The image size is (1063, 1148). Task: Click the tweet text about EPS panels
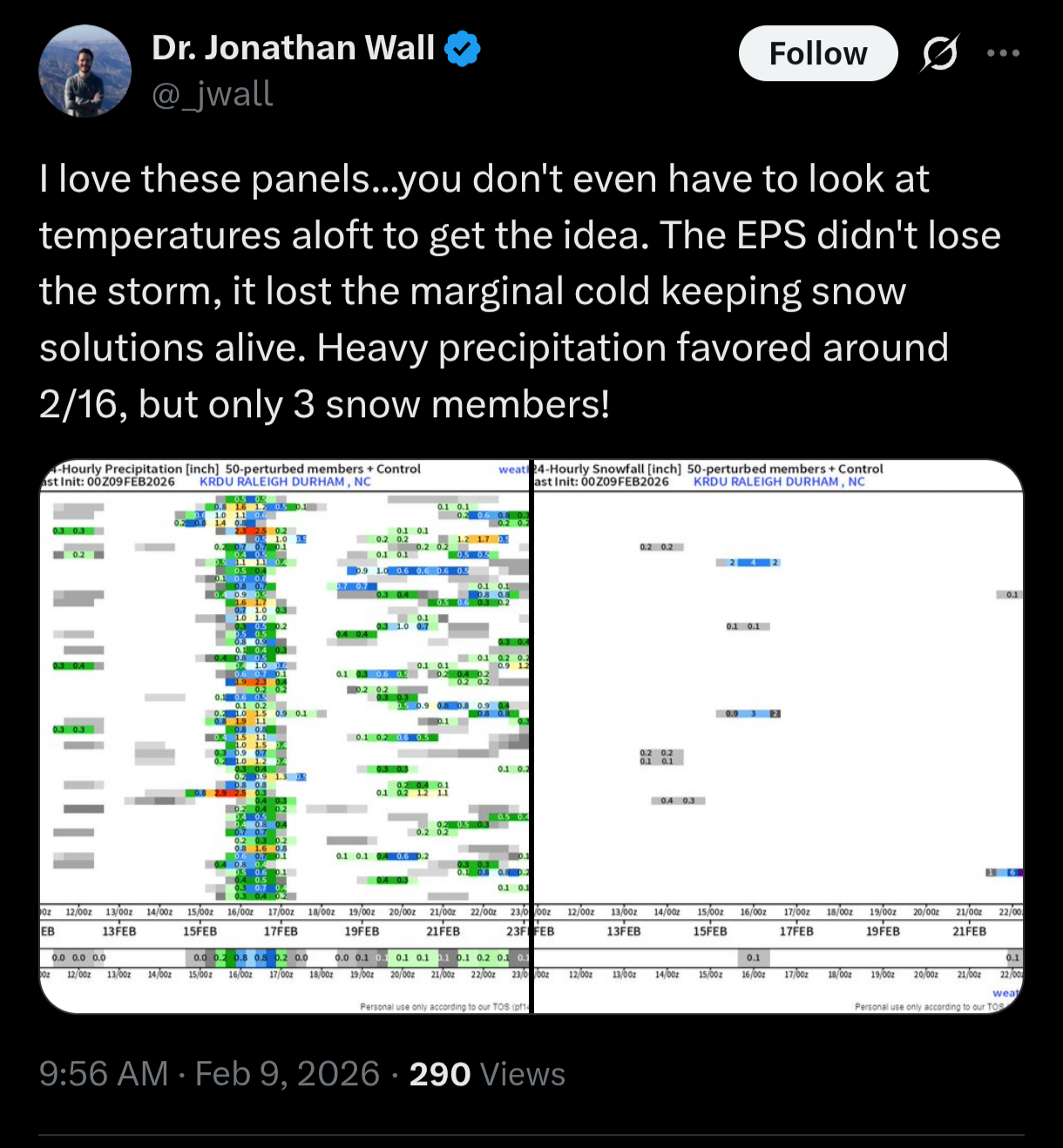(519, 291)
